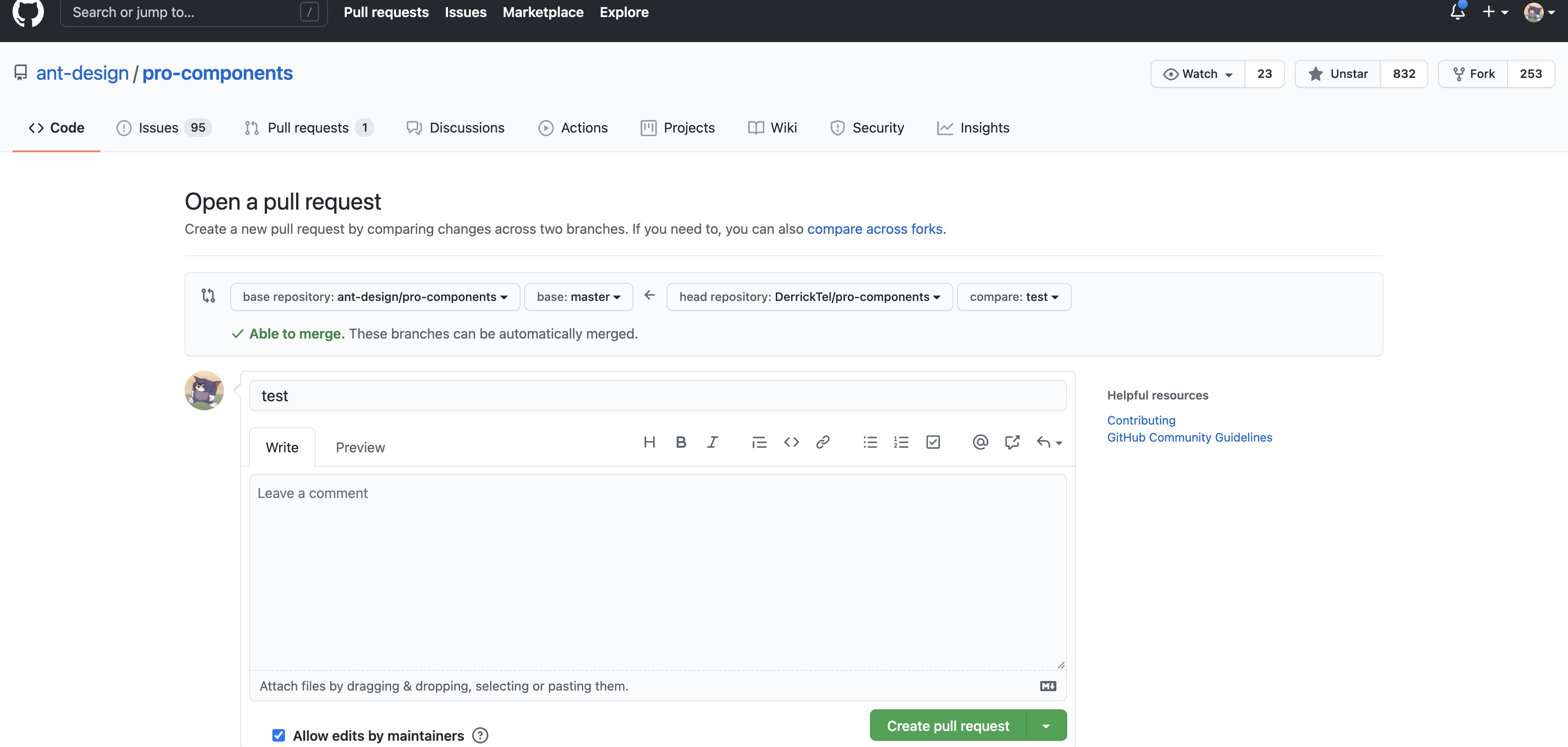Click the Create pull request button
The image size is (1568, 747).
pyautogui.click(x=947, y=726)
